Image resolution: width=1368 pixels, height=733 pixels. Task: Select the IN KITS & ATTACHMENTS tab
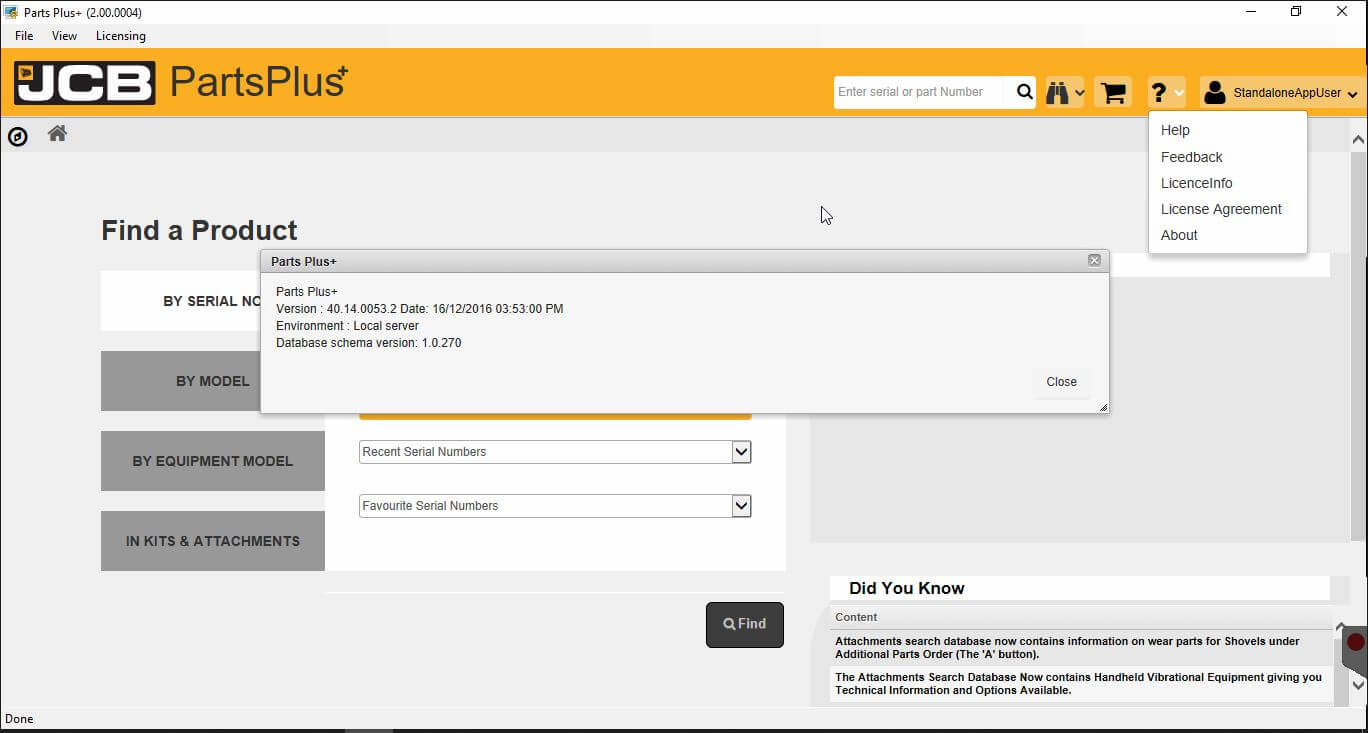(212, 541)
